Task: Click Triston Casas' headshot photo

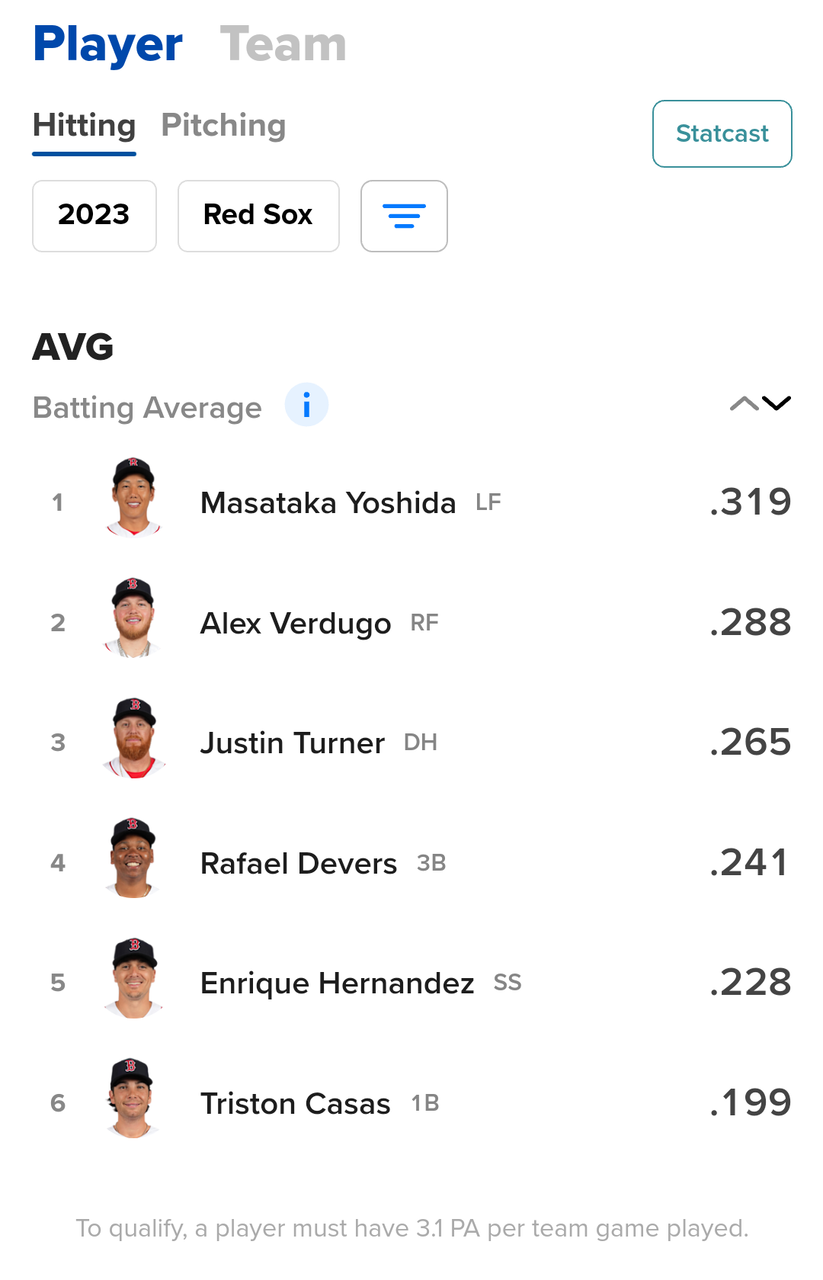Action: tap(133, 1098)
